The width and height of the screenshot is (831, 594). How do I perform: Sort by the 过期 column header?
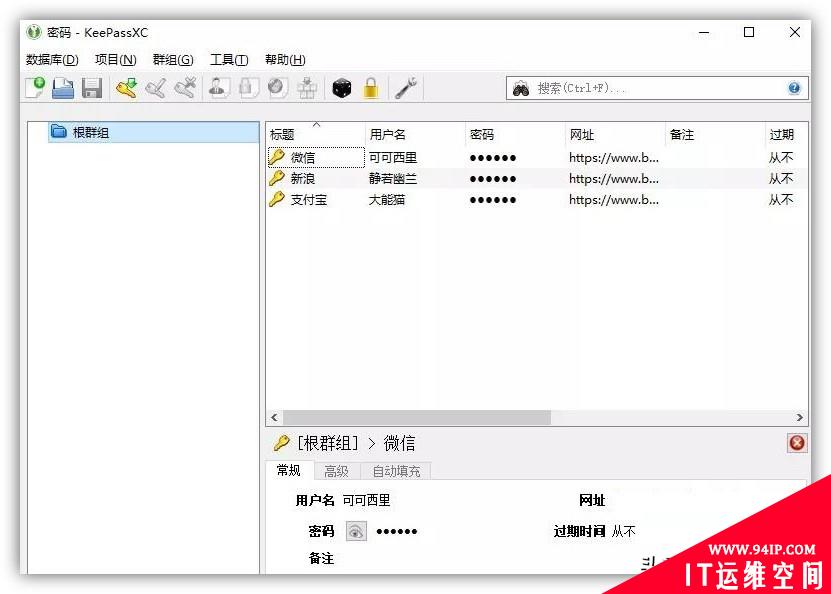786,134
